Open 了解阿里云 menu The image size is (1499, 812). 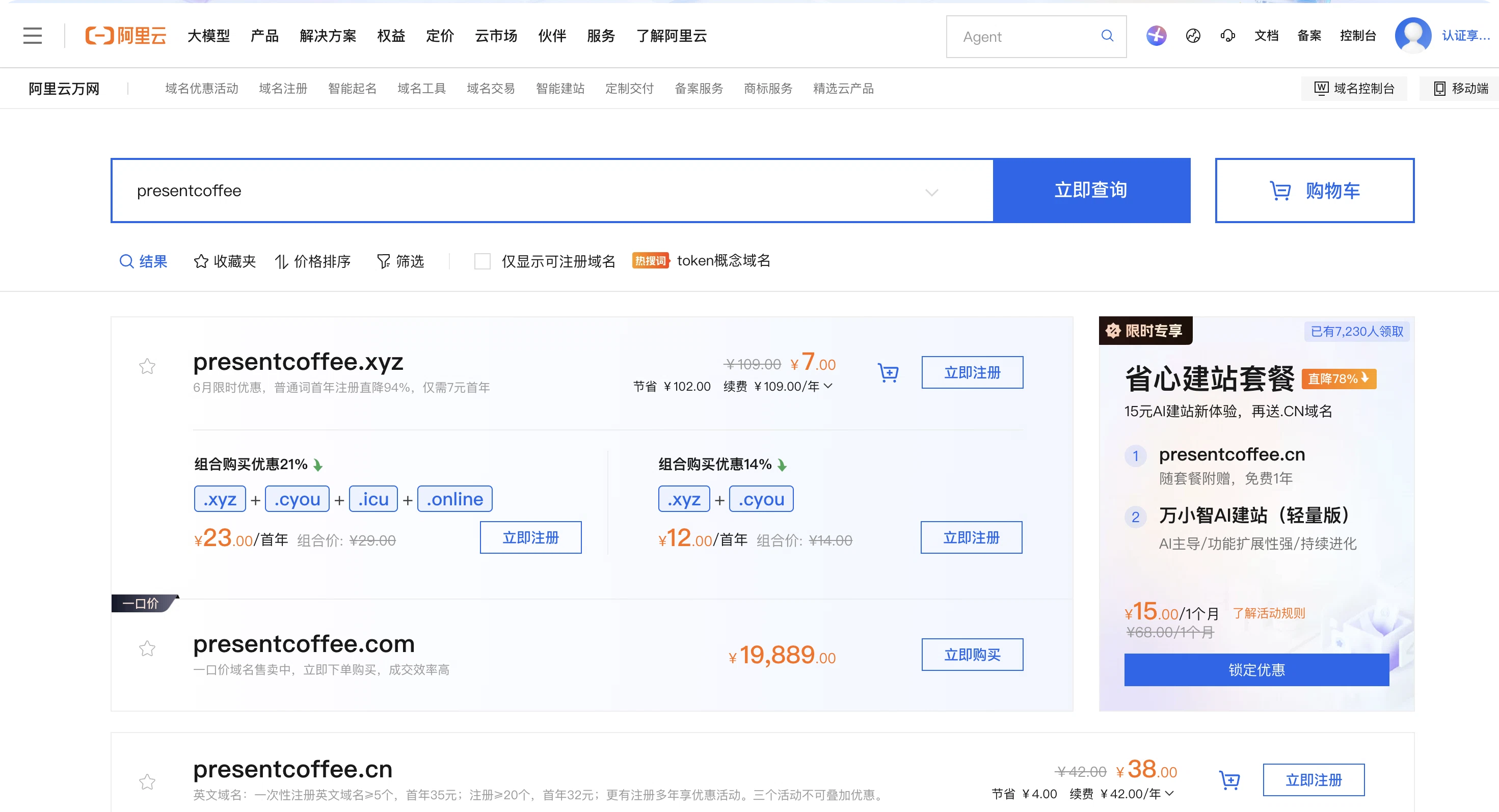coord(672,36)
